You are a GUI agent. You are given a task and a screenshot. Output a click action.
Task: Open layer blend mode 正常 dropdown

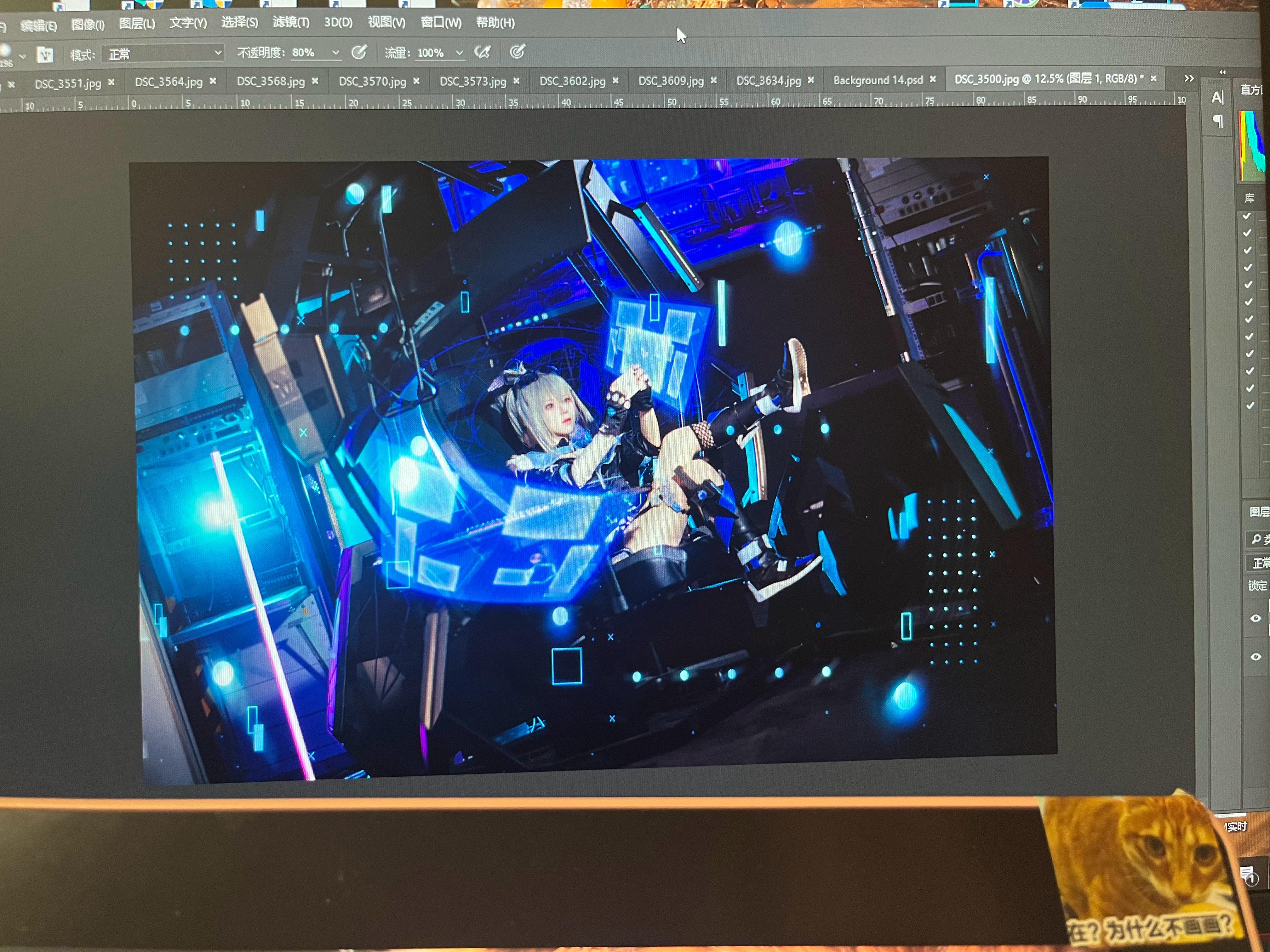coord(1259,563)
